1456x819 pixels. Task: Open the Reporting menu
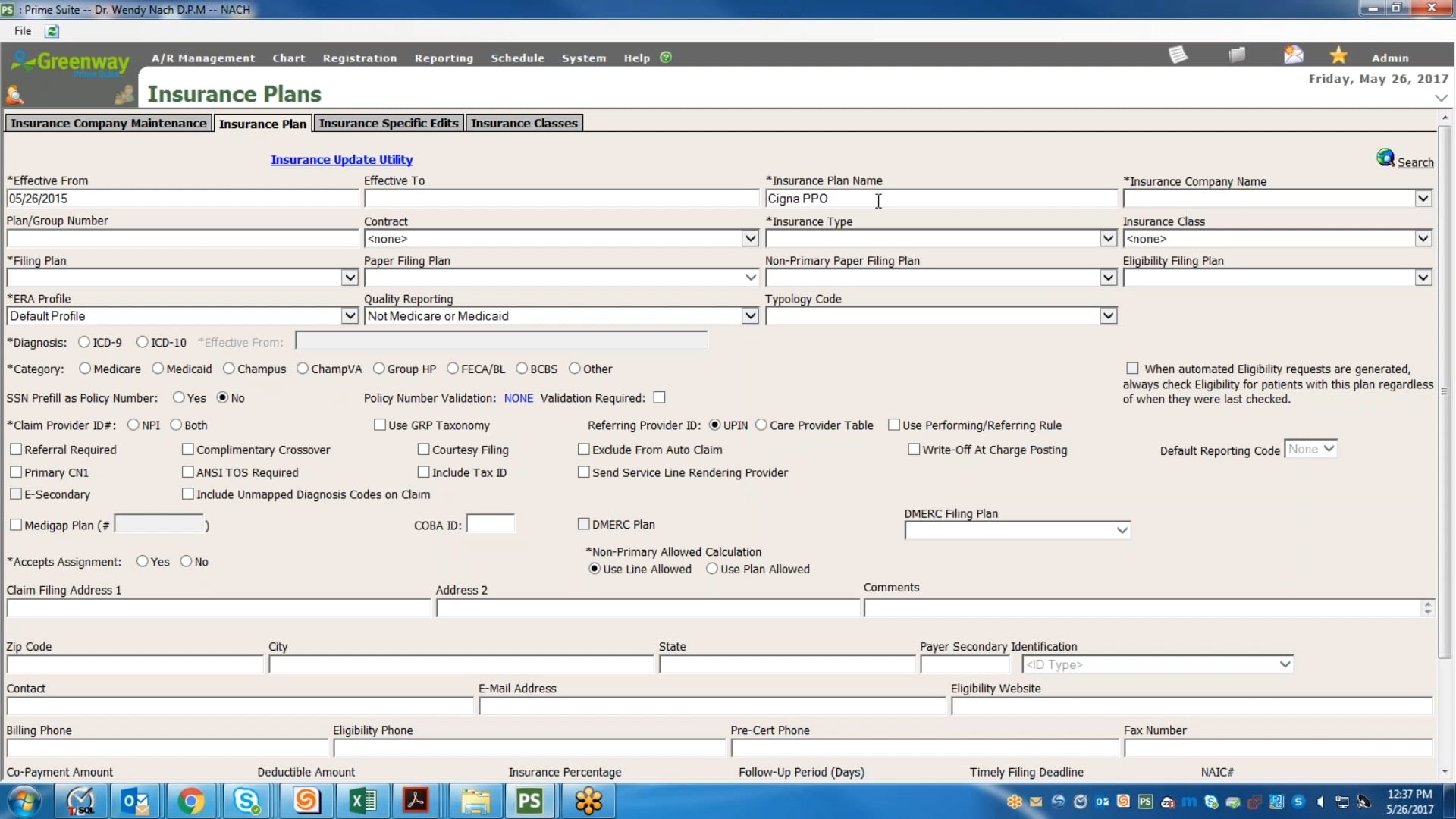click(444, 58)
